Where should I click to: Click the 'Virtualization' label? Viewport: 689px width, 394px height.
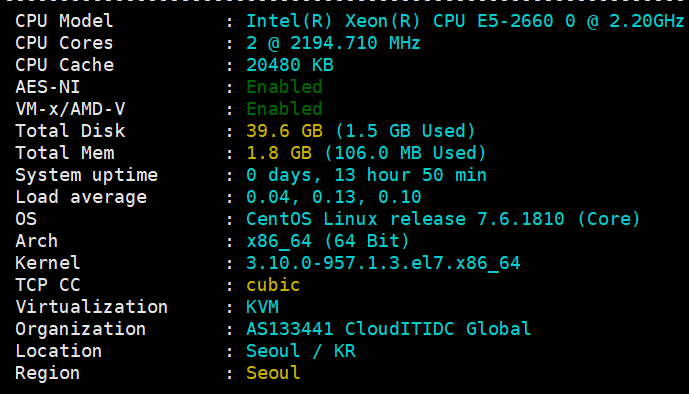click(91, 306)
